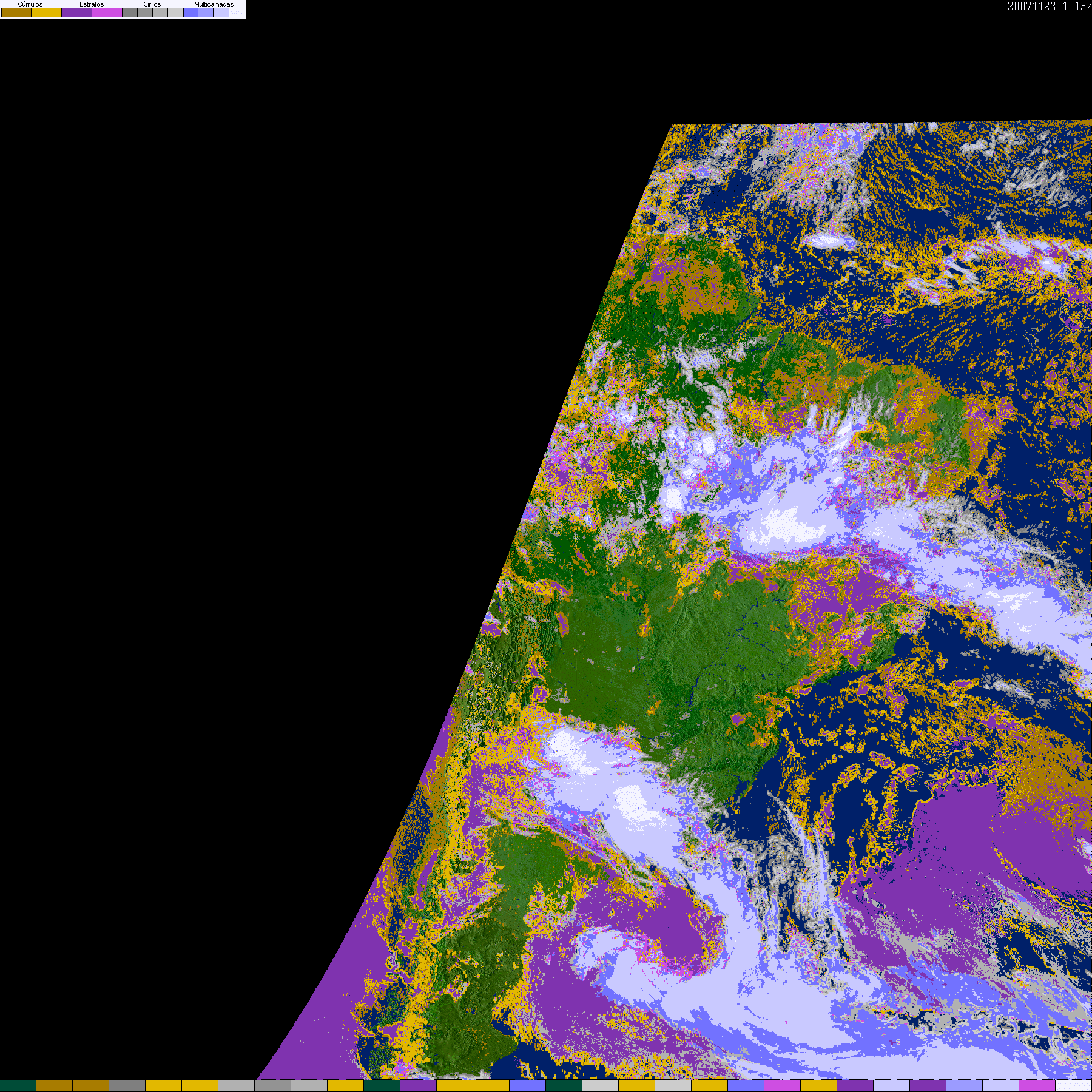Choose the pale lavender Multicamadas swatch
The image size is (1092, 1092).
[x=221, y=12]
